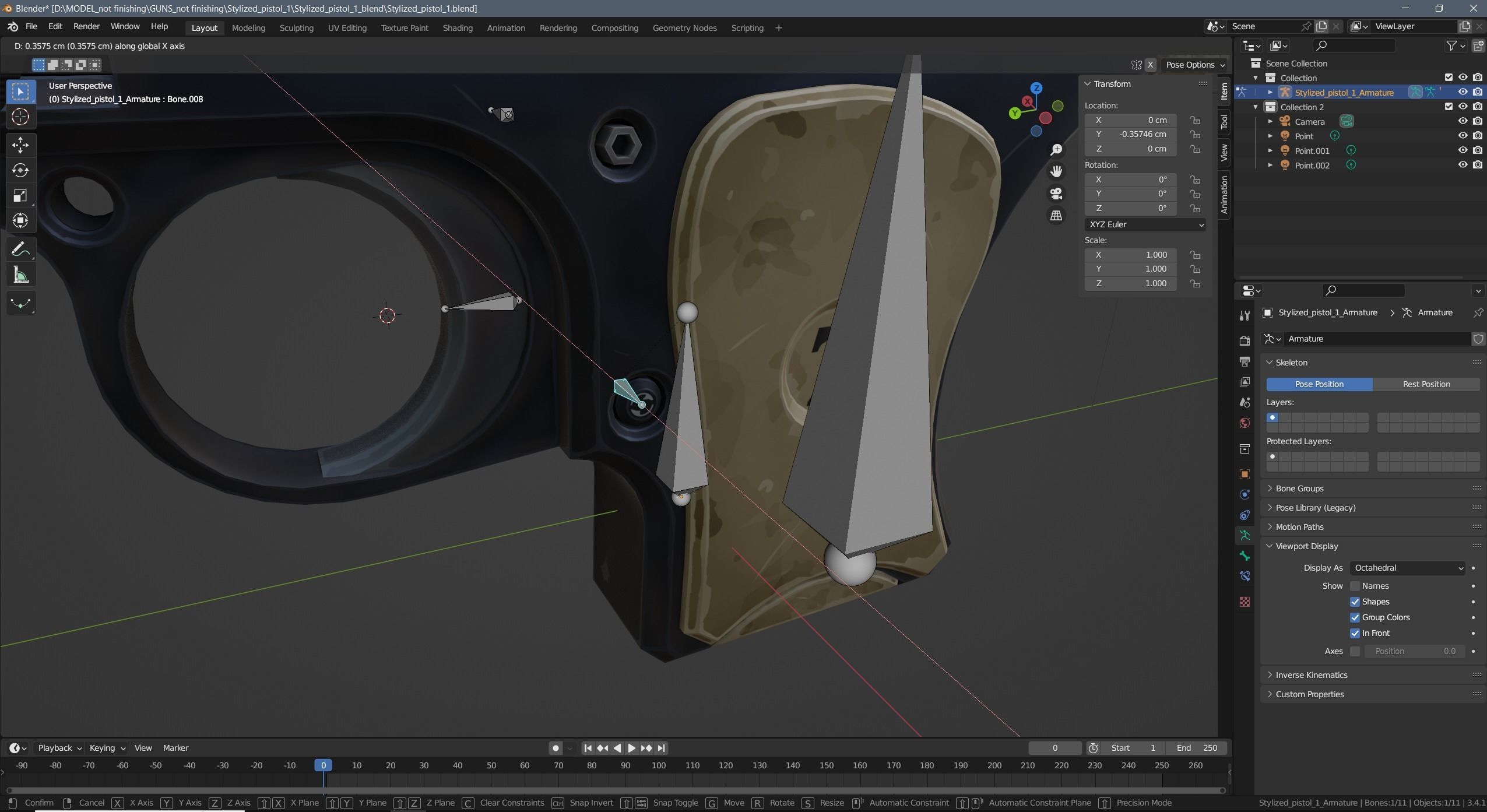Image resolution: width=1487 pixels, height=812 pixels.
Task: Turn off In Front checkbox
Action: tap(1355, 633)
